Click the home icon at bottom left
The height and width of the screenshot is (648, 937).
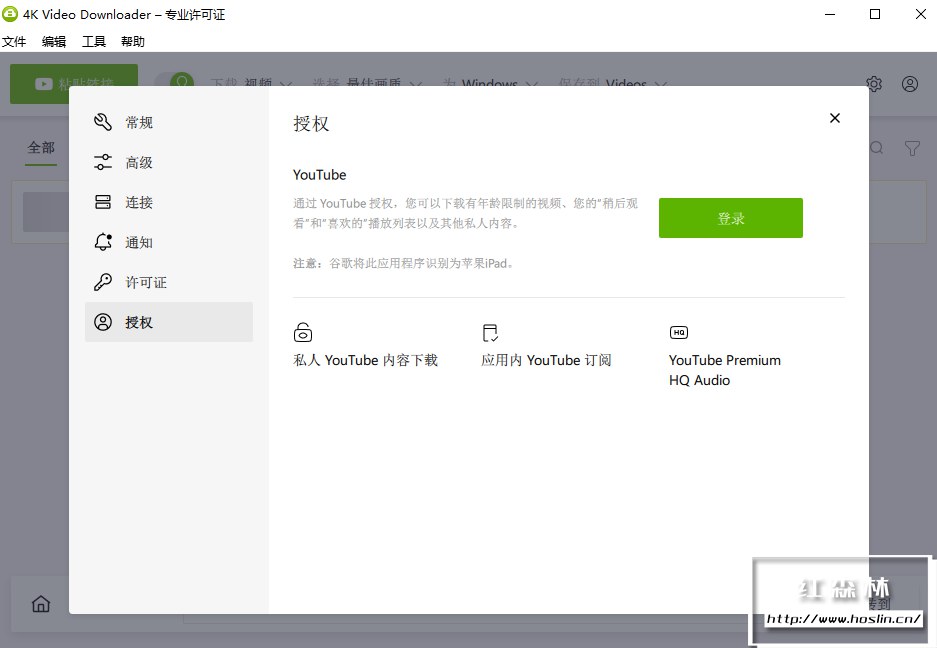pyautogui.click(x=41, y=603)
